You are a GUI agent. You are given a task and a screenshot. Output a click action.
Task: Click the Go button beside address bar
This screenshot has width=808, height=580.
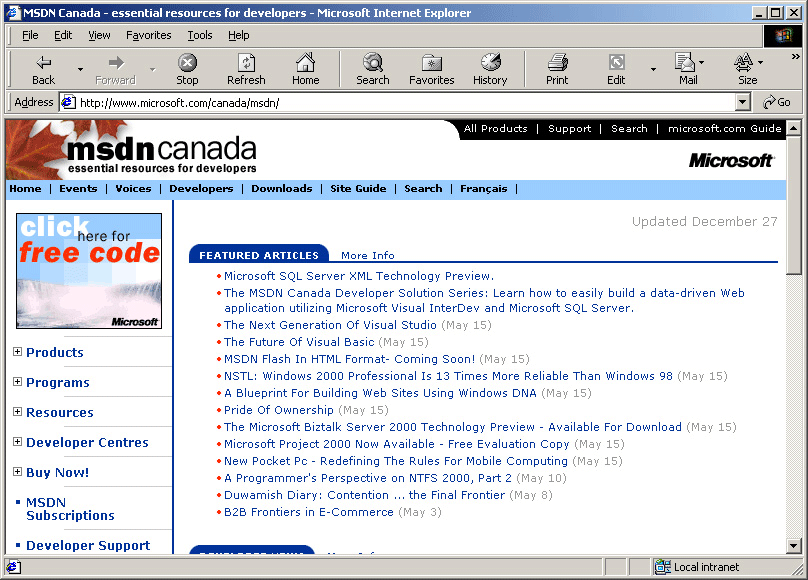coord(777,102)
